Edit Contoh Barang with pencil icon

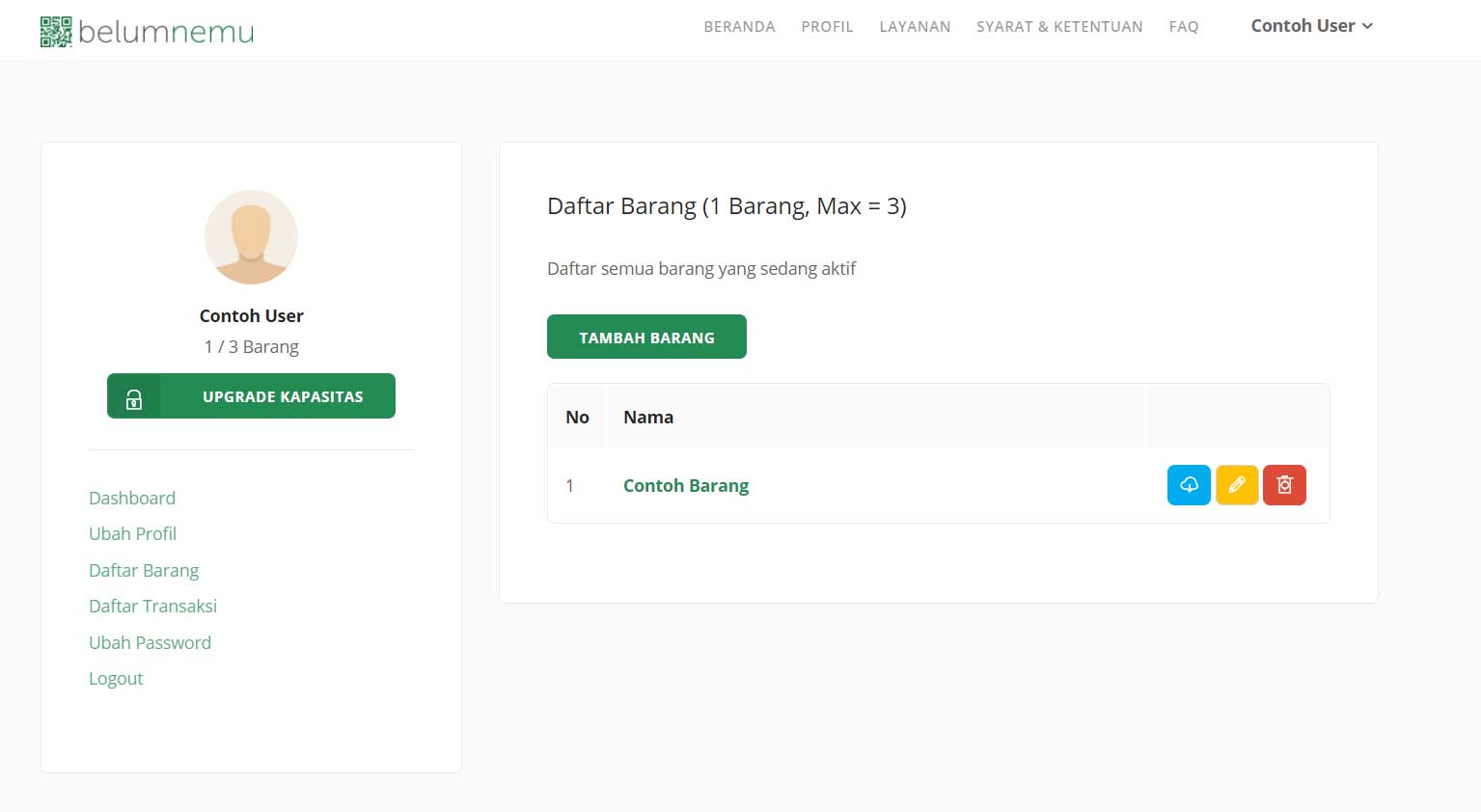click(1237, 485)
